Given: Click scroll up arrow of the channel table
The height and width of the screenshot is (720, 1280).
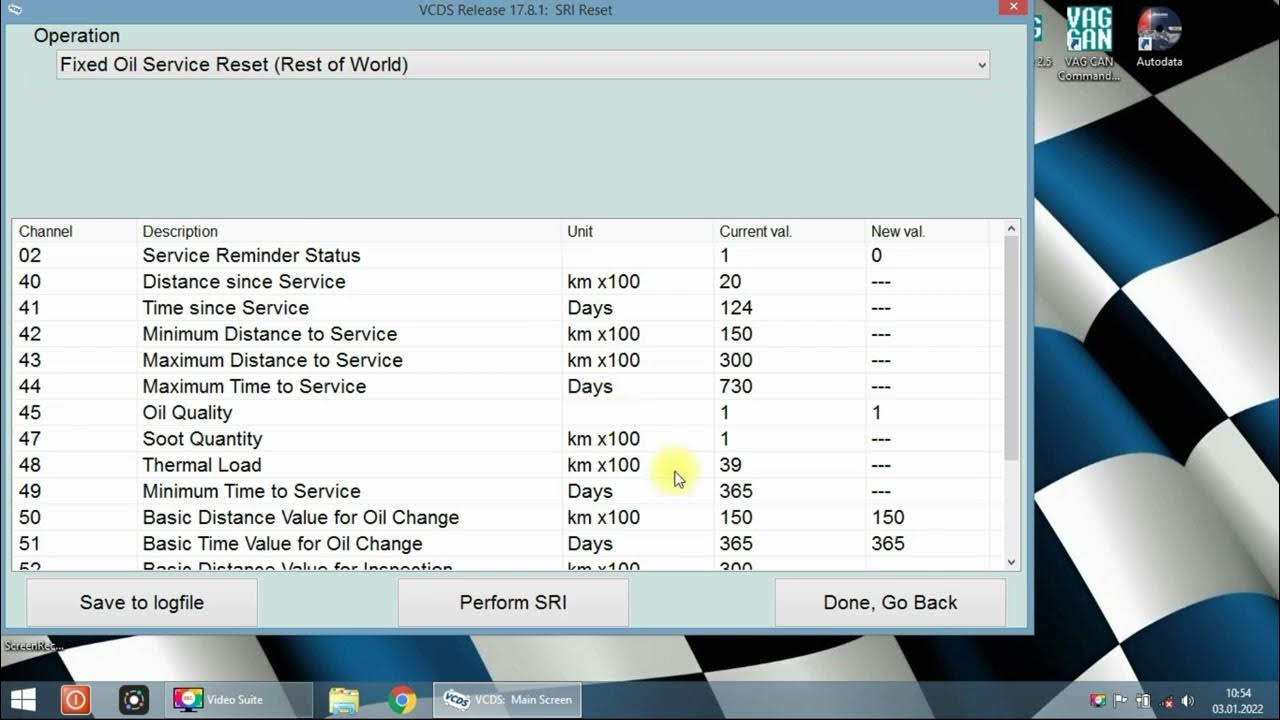Looking at the screenshot, I should point(1011,229).
